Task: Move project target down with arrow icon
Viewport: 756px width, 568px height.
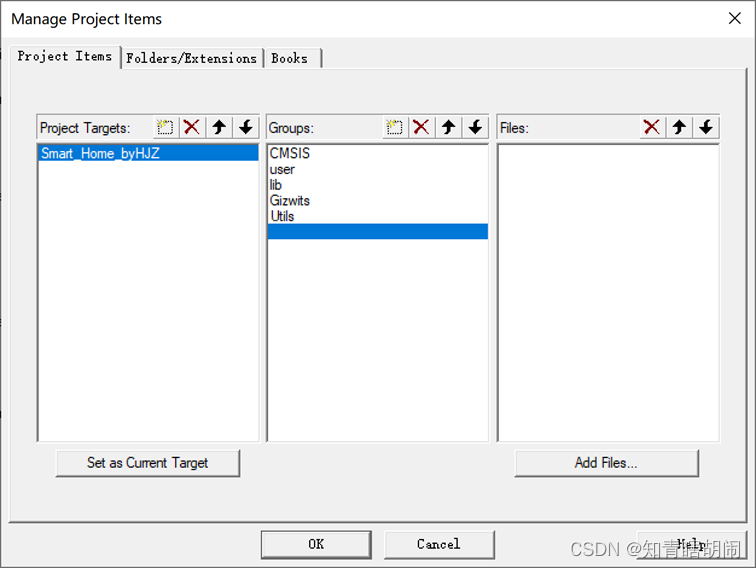Action: (246, 127)
